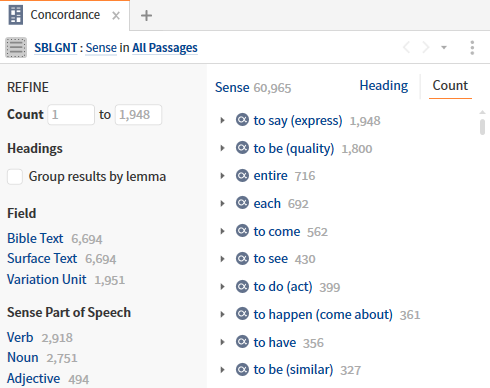Click the Concordance tab icon
The height and width of the screenshot is (388, 490).
pyautogui.click(x=16, y=15)
